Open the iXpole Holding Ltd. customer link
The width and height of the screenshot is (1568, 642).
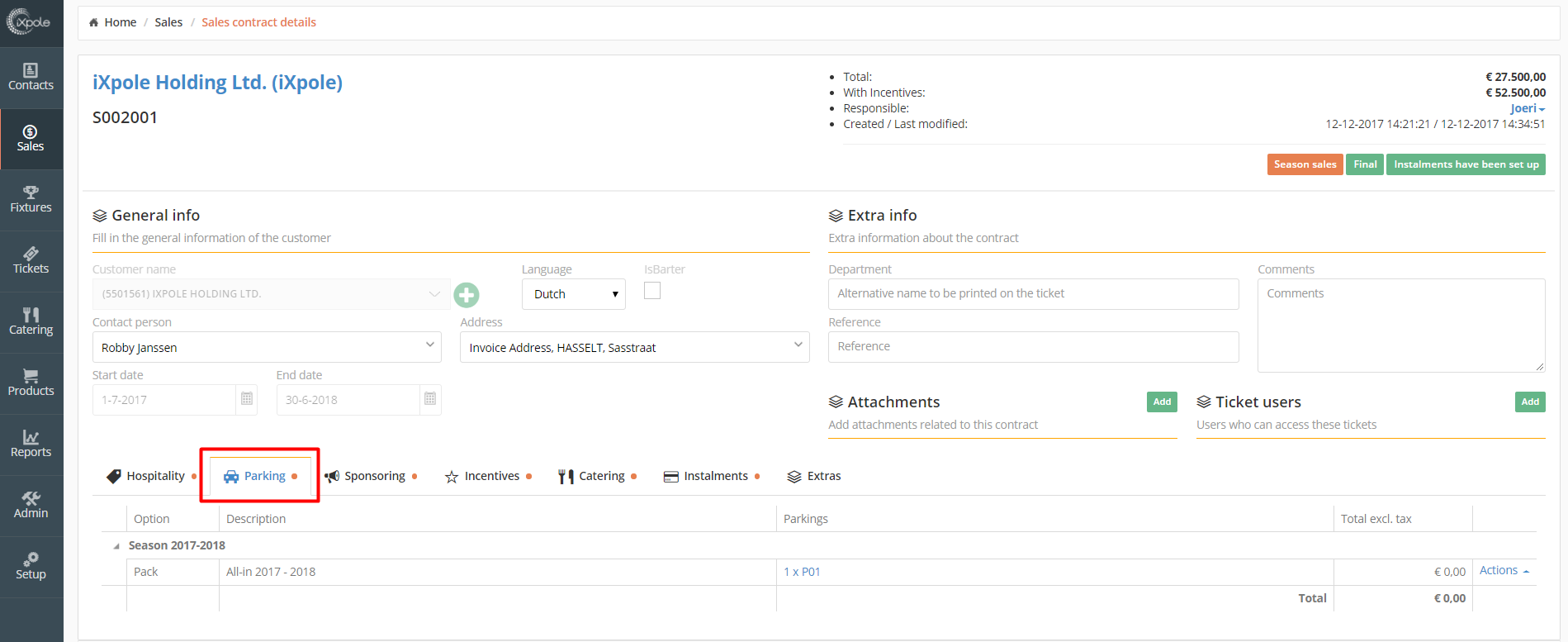(x=217, y=83)
